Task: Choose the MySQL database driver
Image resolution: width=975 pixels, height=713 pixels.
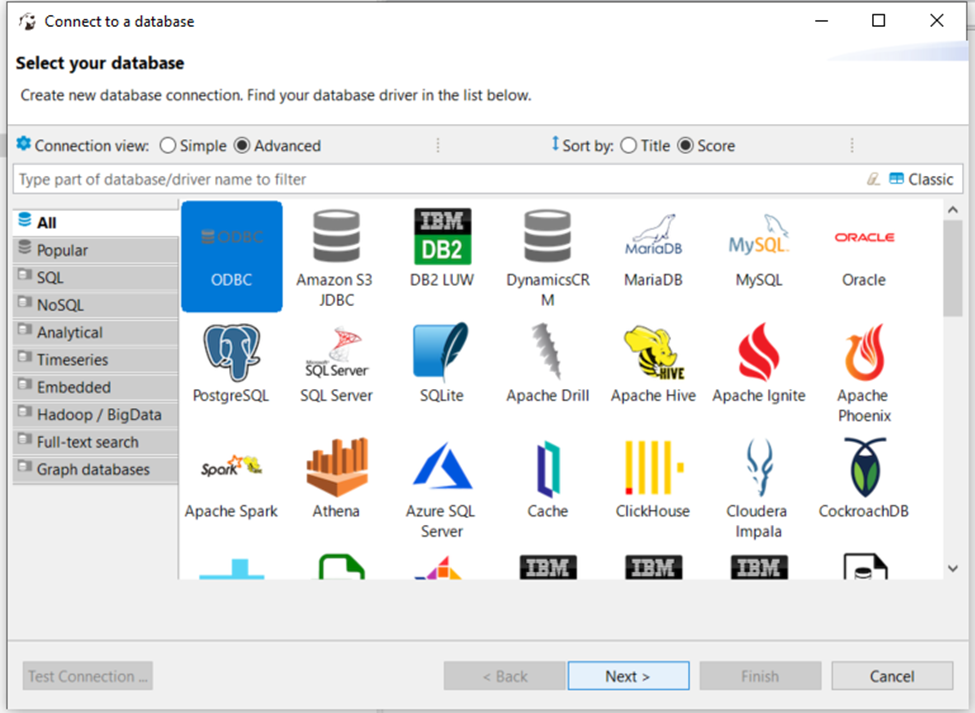Action: click(x=758, y=239)
